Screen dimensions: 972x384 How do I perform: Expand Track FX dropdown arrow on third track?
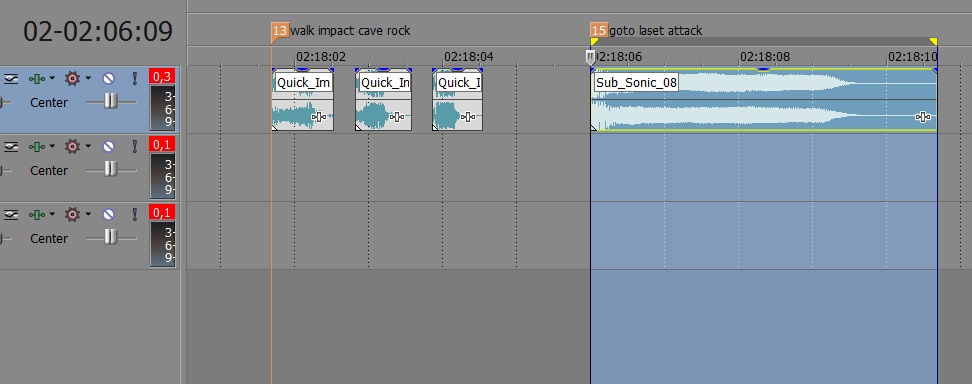point(52,215)
